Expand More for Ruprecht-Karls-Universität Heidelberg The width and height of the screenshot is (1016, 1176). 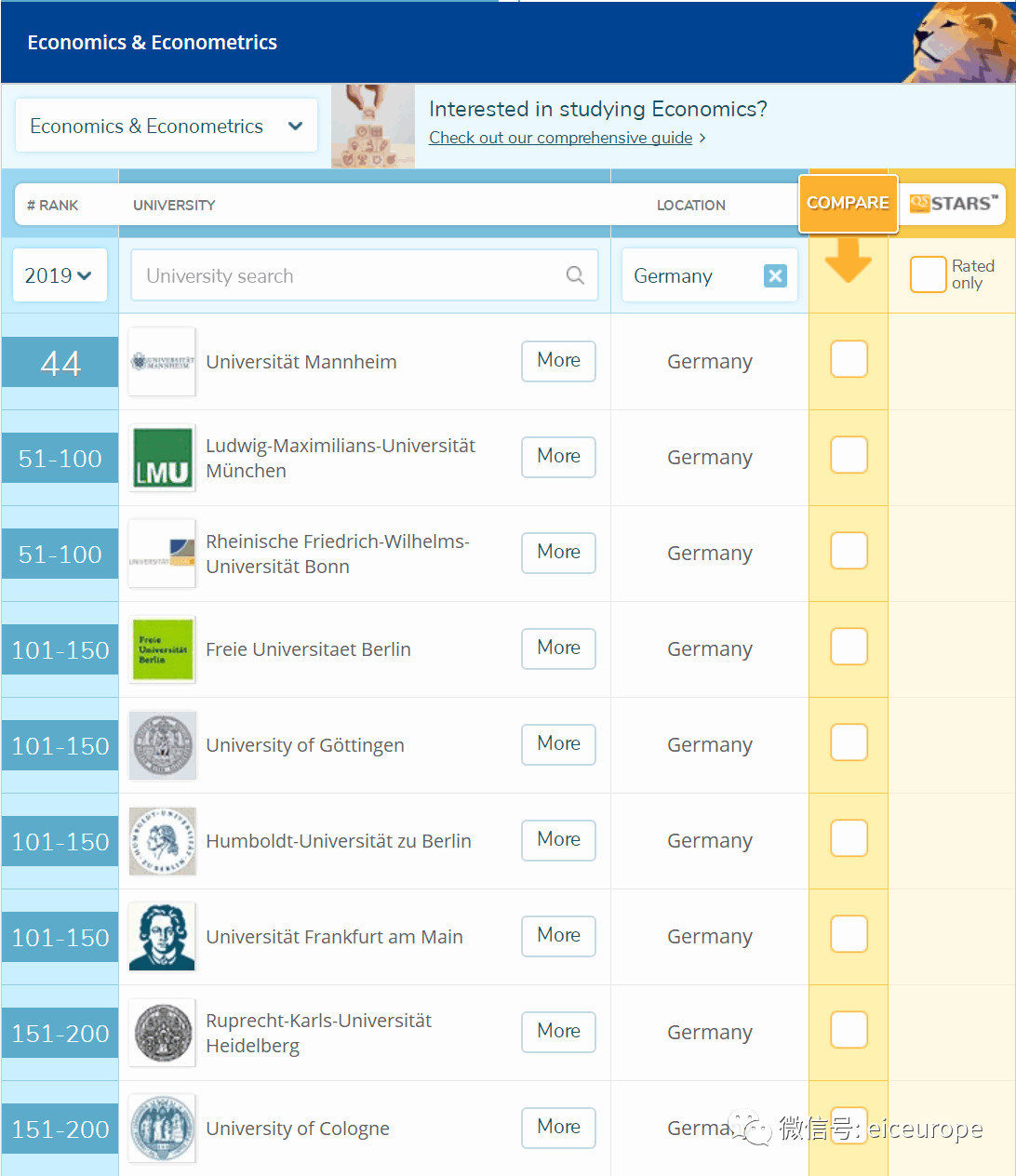(558, 1032)
